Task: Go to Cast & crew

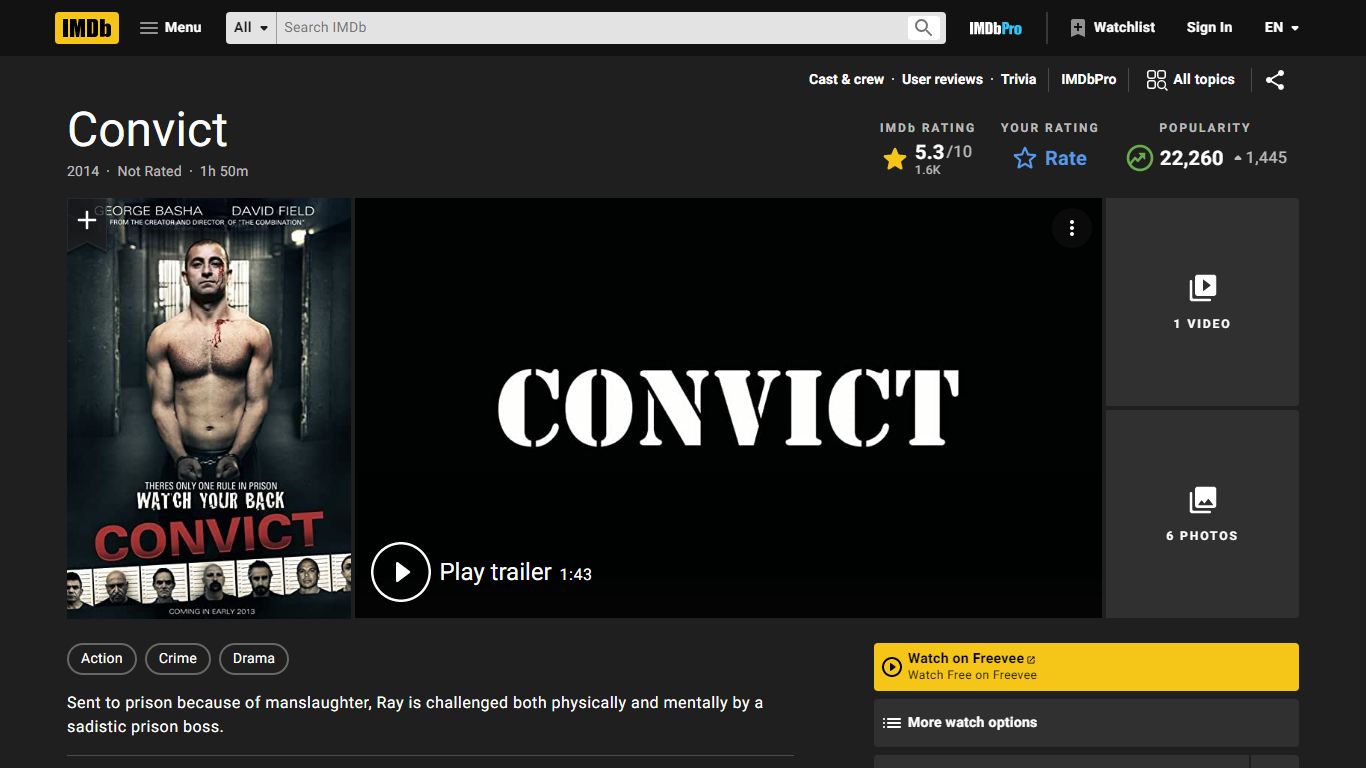Action: tap(846, 80)
